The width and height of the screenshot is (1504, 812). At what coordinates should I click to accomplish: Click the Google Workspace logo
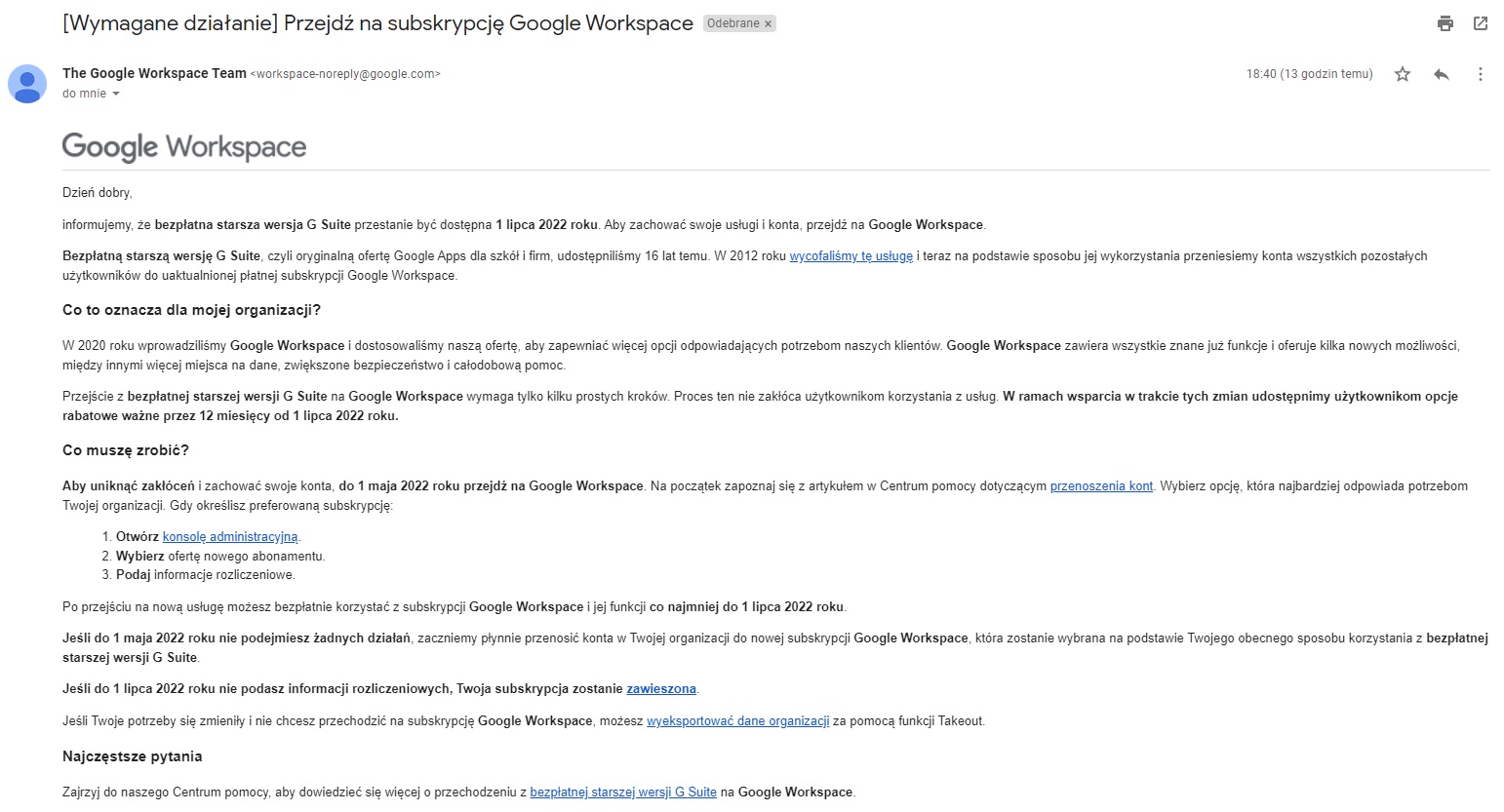[183, 146]
